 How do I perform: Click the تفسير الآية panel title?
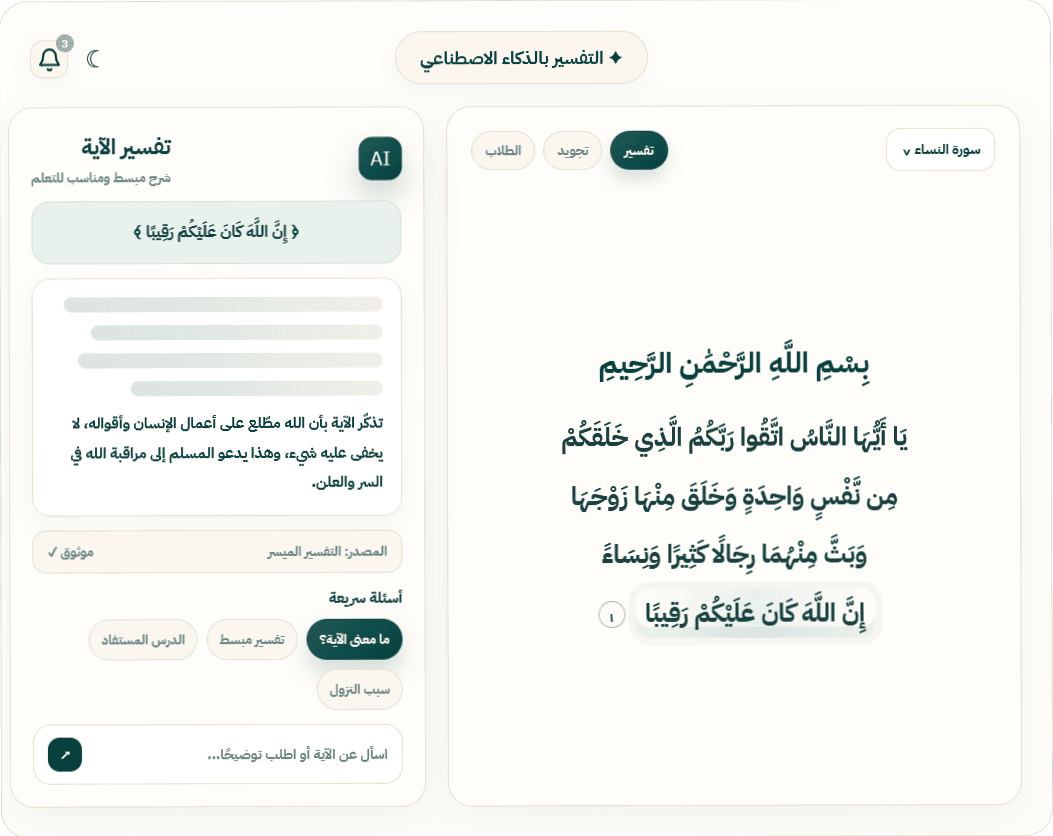126,146
